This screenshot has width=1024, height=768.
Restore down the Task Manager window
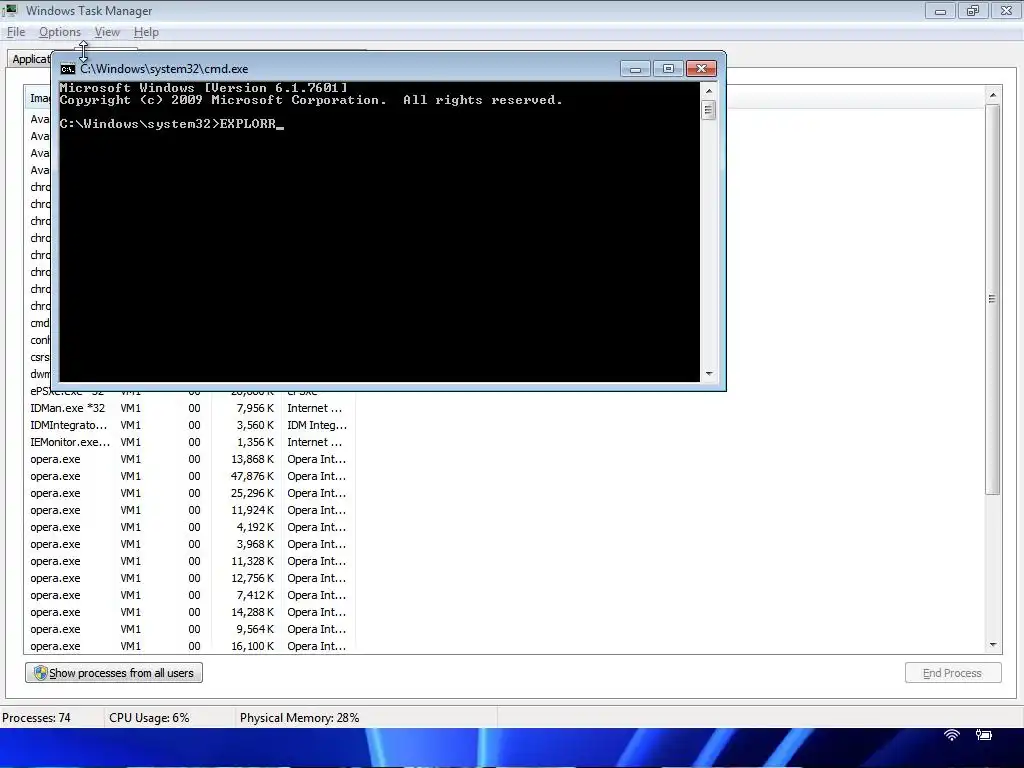[x=973, y=11]
